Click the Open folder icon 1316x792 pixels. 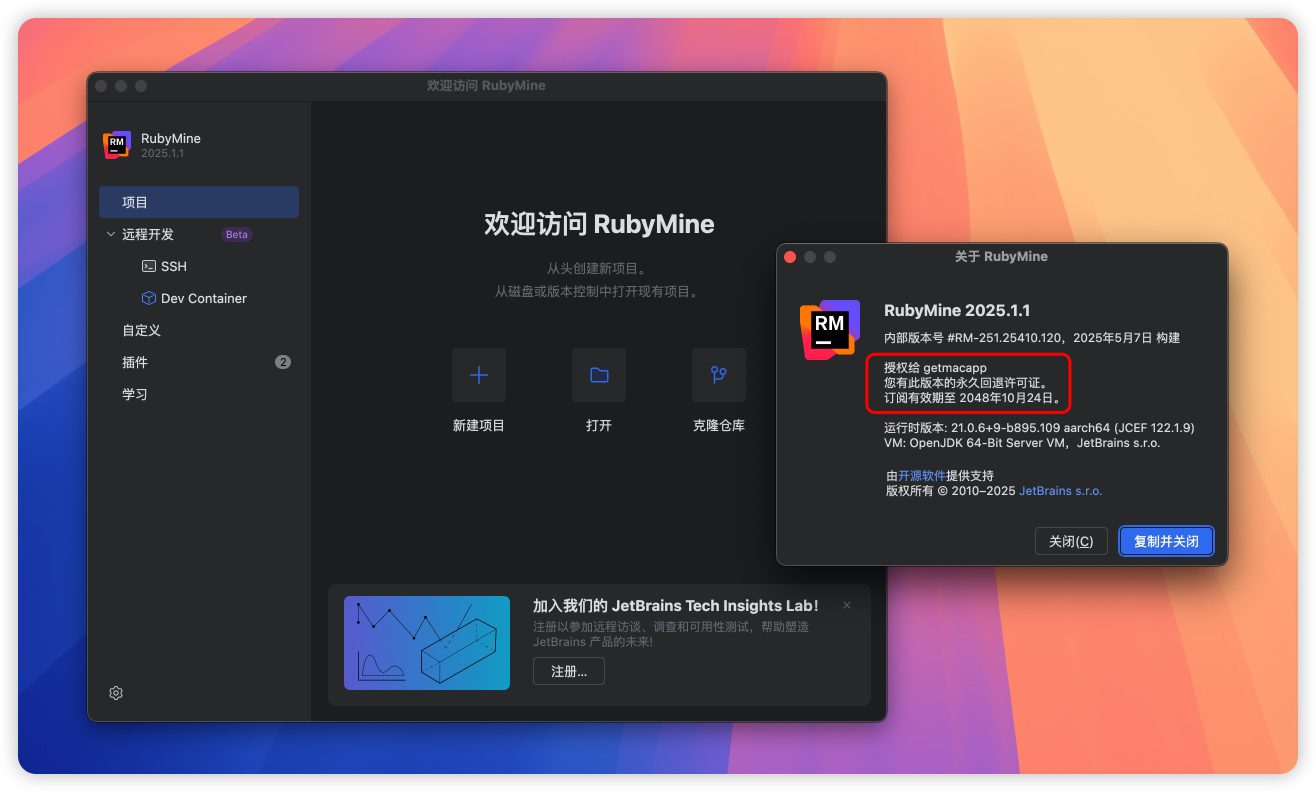click(x=599, y=375)
